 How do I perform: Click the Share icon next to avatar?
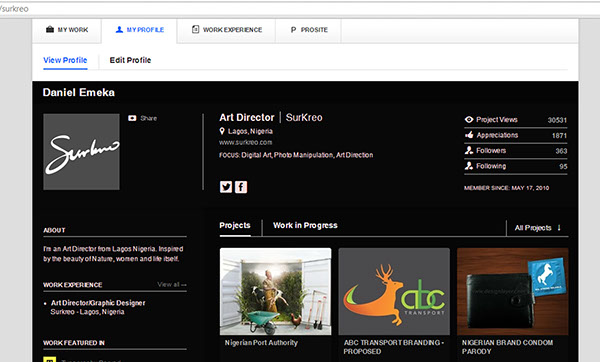tap(132, 118)
